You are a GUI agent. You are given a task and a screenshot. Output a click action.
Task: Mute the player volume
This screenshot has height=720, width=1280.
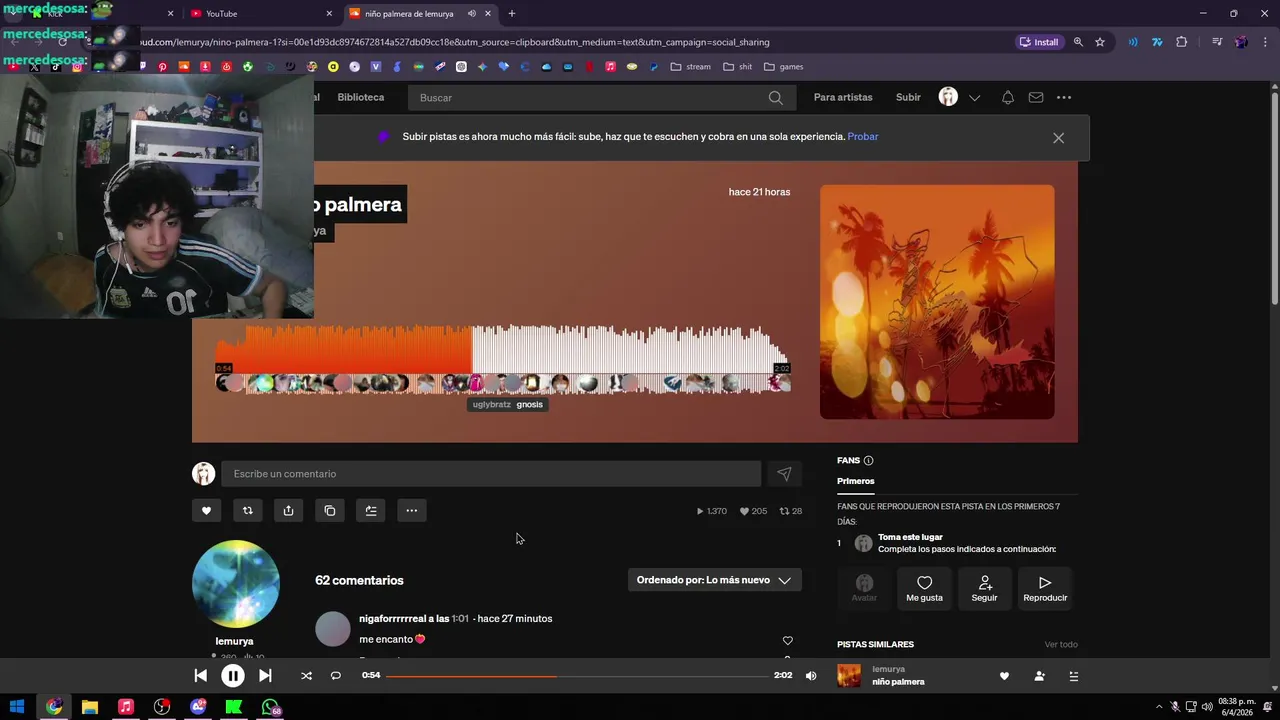click(811, 676)
